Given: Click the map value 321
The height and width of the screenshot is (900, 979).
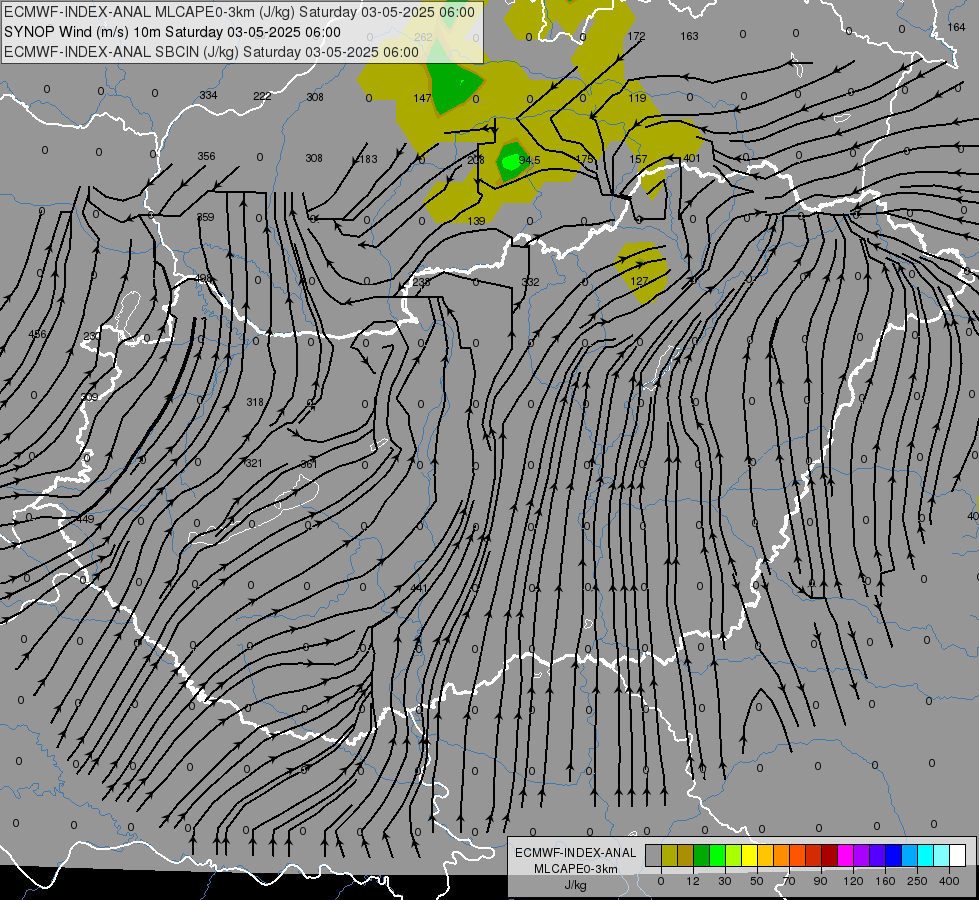Looking at the screenshot, I should pyautogui.click(x=254, y=463).
